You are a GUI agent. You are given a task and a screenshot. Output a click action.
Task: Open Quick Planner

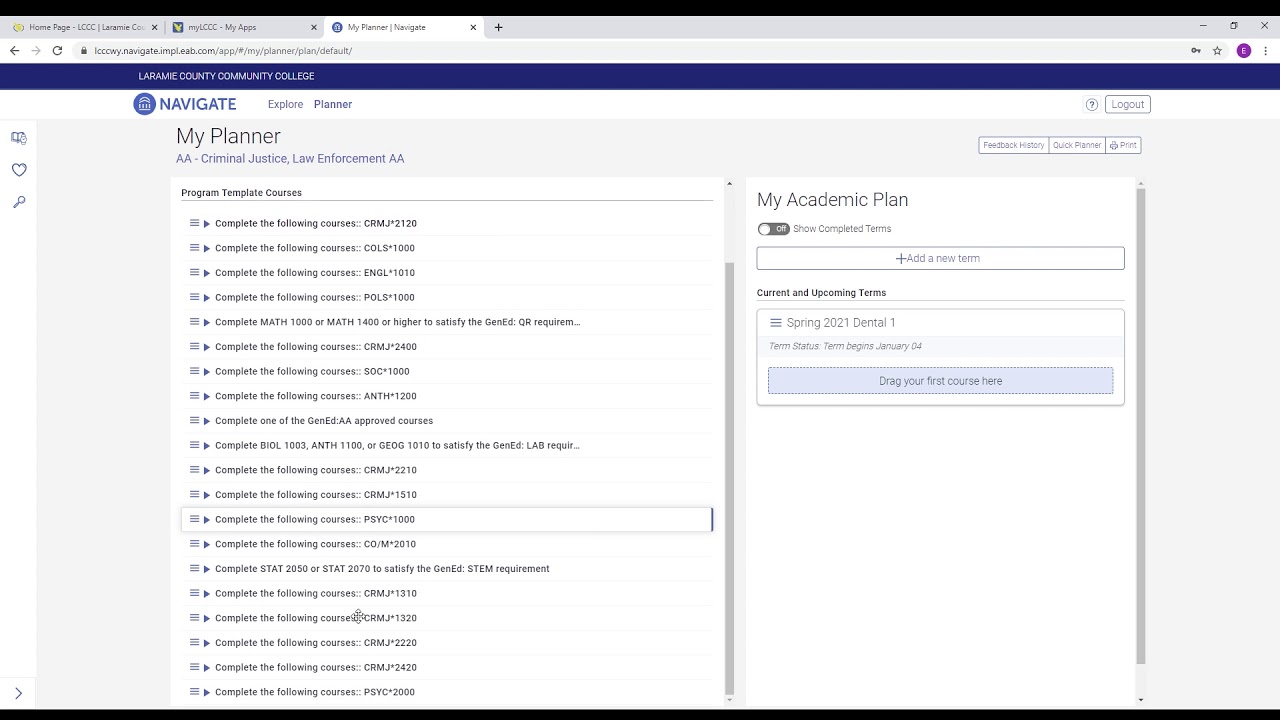click(1076, 145)
